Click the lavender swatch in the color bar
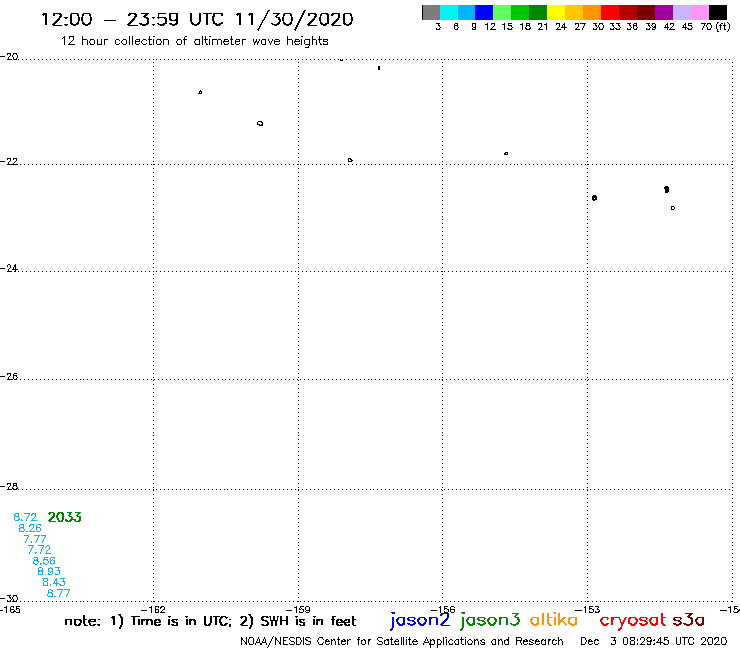Viewport: 740px width, 650px height. (x=681, y=12)
